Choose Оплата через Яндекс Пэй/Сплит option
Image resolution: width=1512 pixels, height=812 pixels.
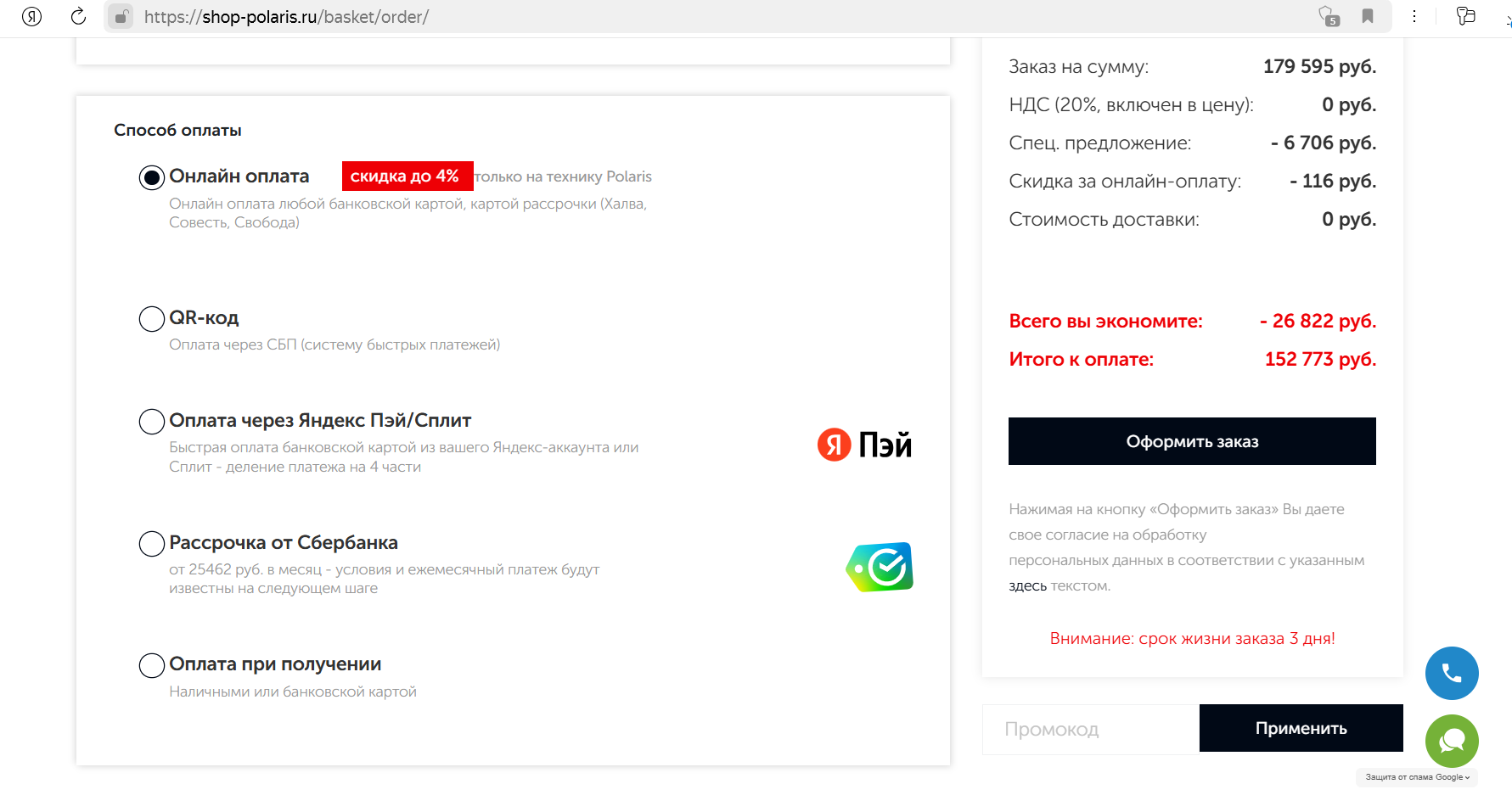click(x=152, y=422)
